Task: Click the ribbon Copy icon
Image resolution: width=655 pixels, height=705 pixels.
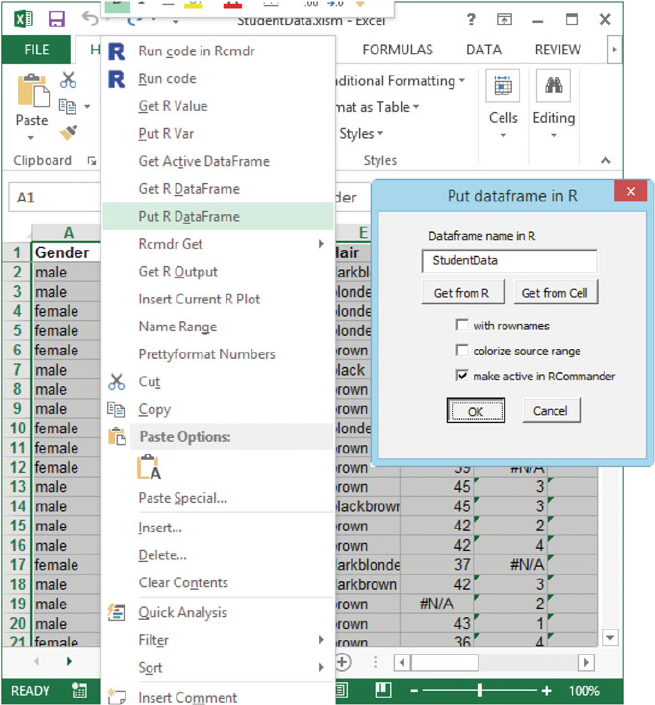Action: (67, 107)
